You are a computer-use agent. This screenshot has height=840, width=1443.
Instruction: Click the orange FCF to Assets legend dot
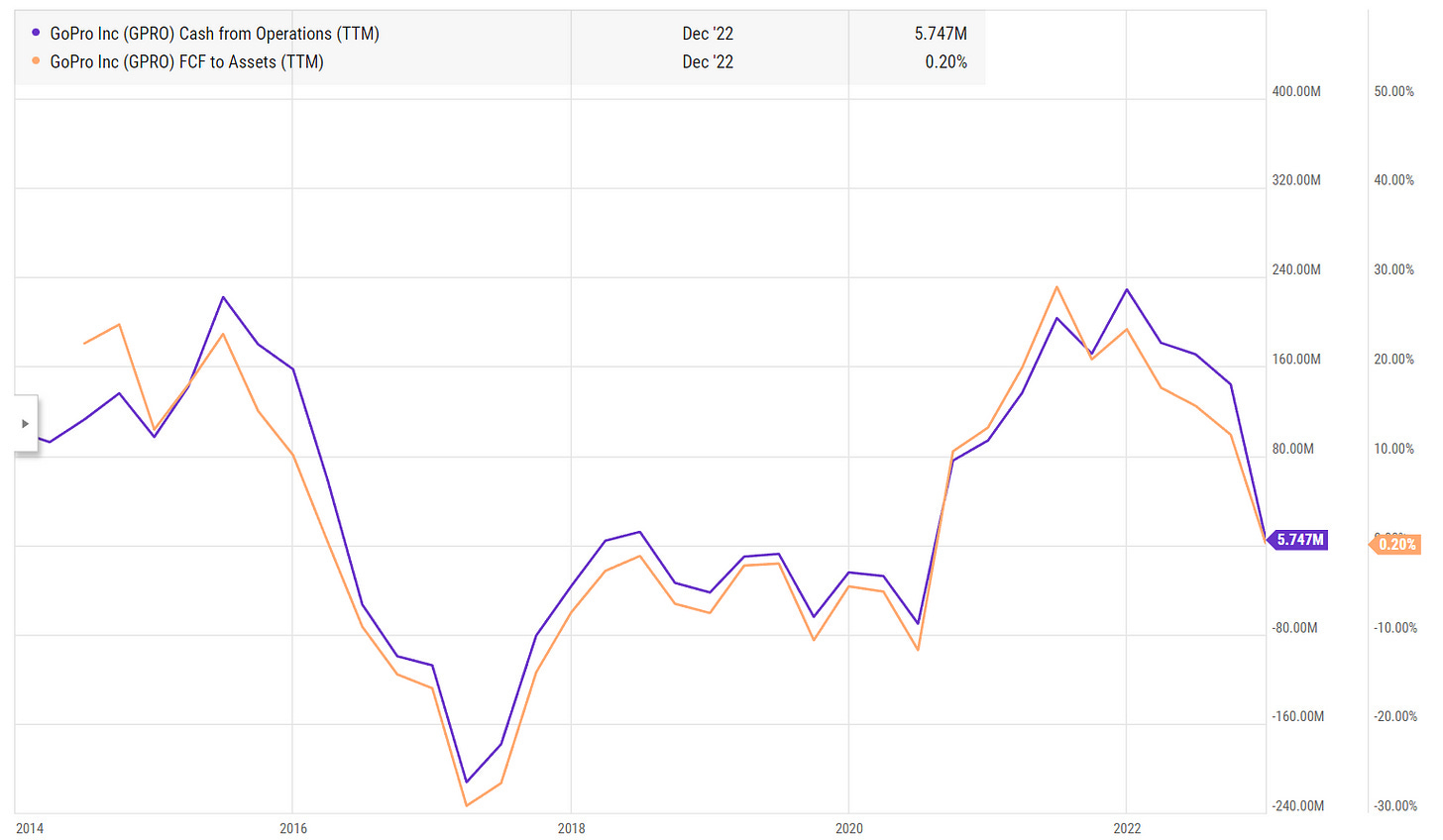click(x=36, y=61)
